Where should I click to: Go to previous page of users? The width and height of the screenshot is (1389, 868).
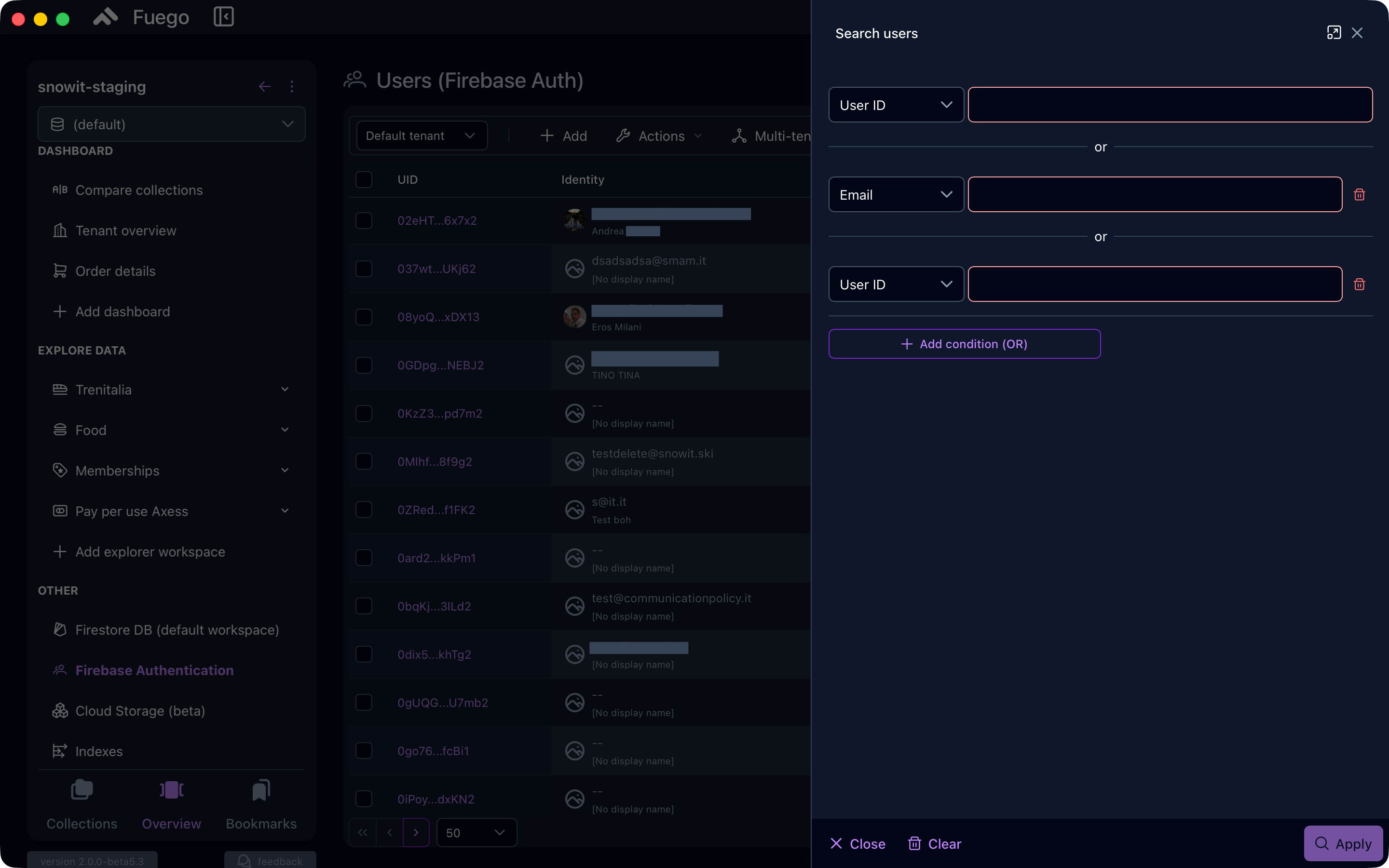[389, 832]
